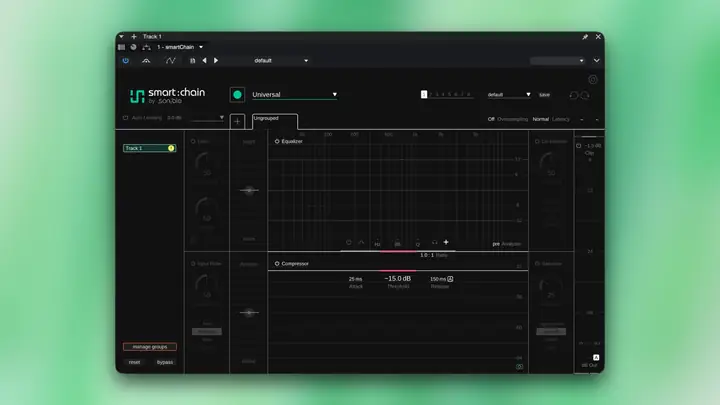This screenshot has width=720, height=405.
Task: Click the redo arrow icon
Action: click(585, 95)
